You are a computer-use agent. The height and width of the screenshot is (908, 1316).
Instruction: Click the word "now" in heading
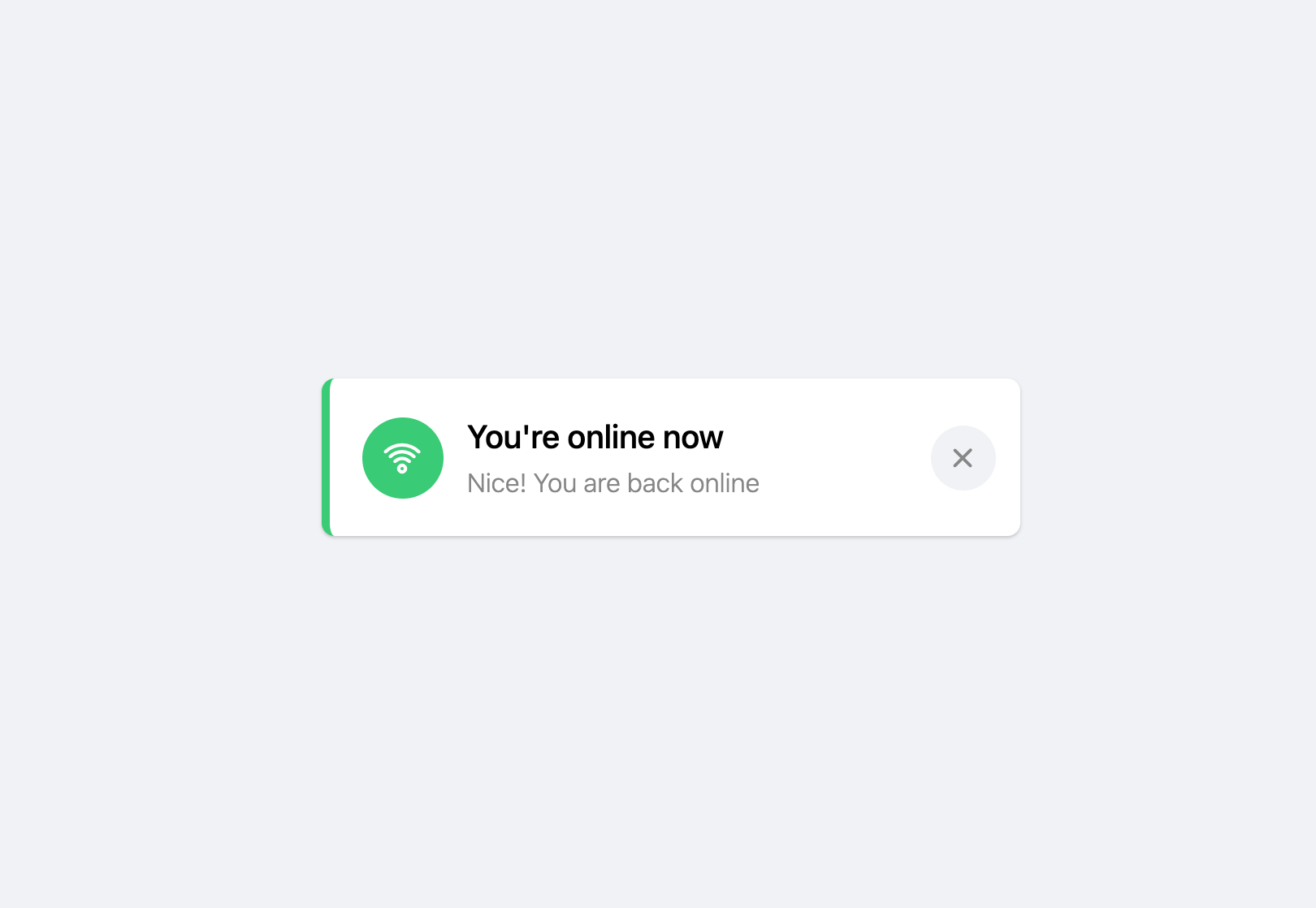coord(693,439)
